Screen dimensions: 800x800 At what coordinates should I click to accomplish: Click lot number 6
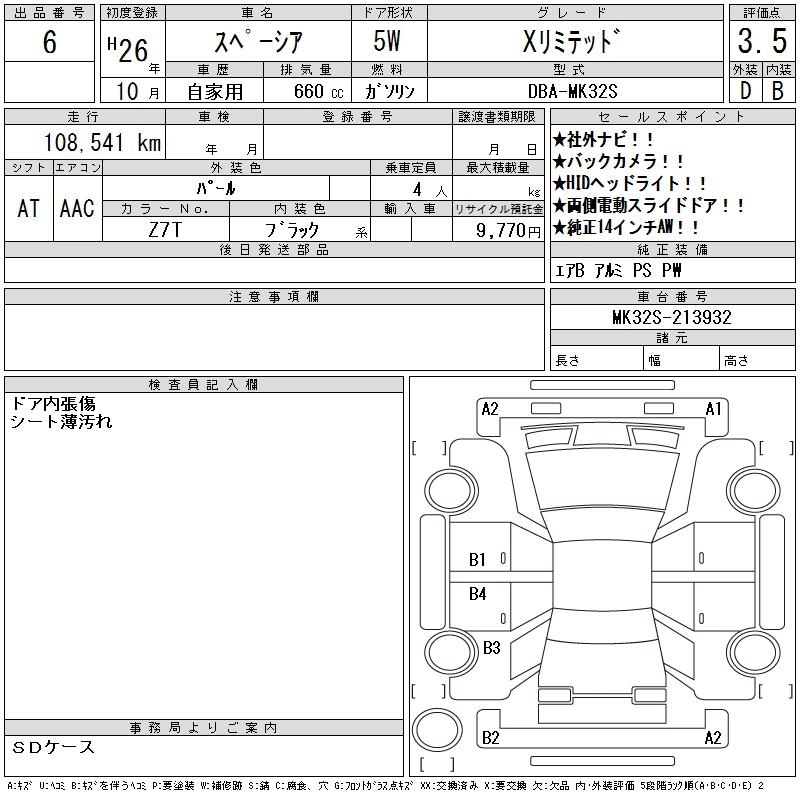[x=49, y=41]
